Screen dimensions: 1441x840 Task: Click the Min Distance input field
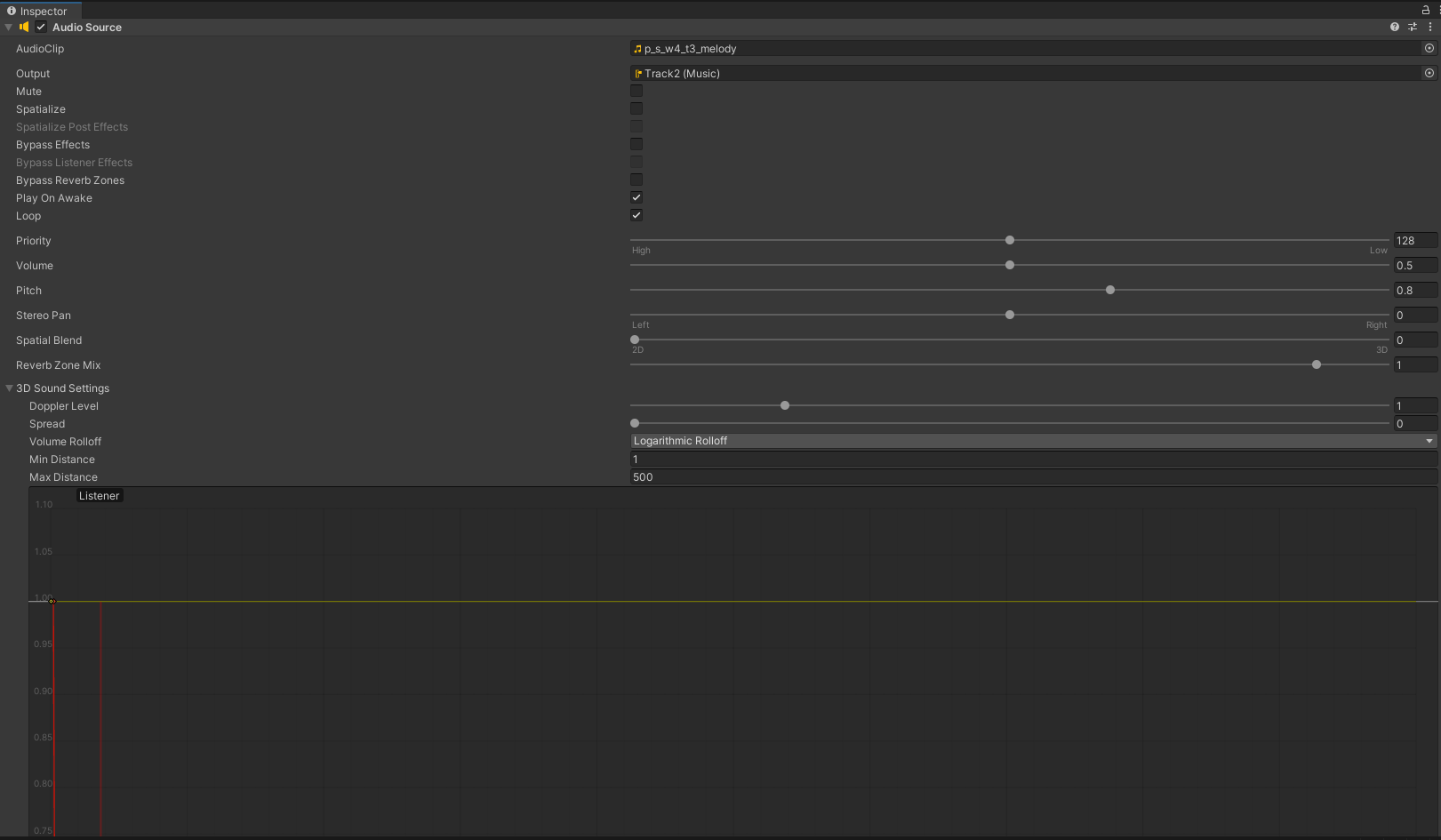click(x=1033, y=459)
